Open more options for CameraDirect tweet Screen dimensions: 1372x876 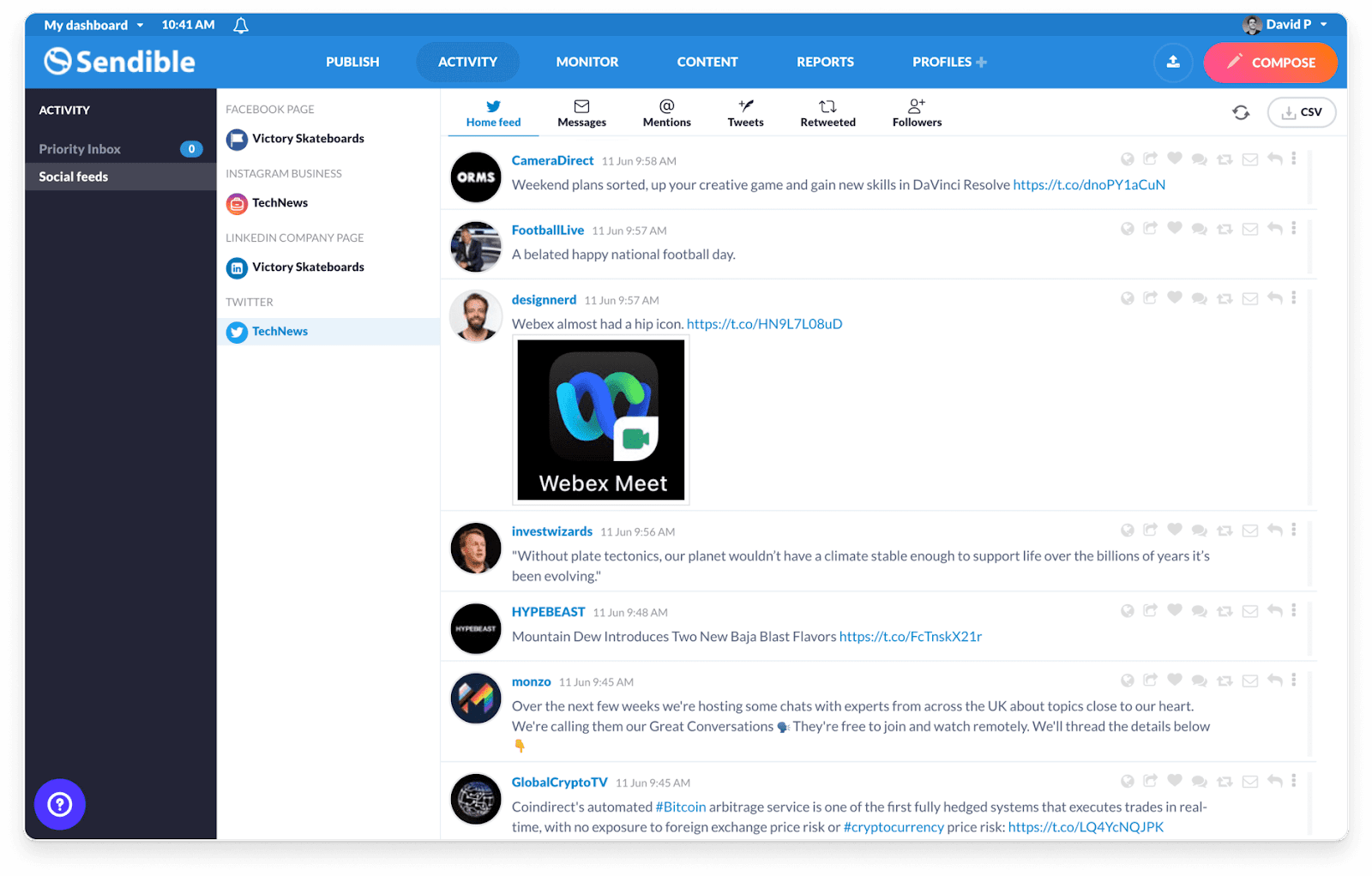(1294, 159)
